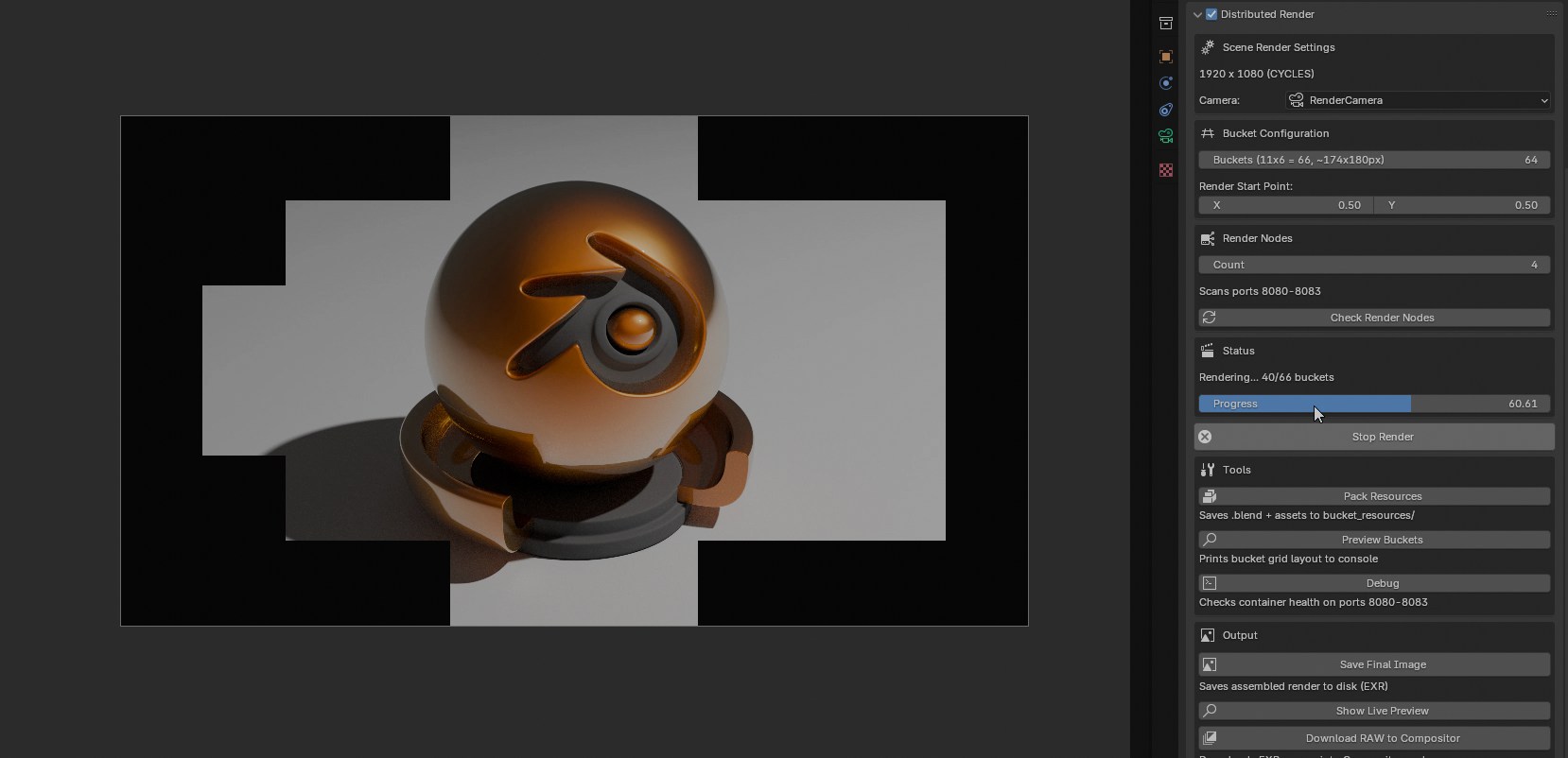Click the Tools wrench icon
The image size is (1568, 758).
pos(1208,470)
